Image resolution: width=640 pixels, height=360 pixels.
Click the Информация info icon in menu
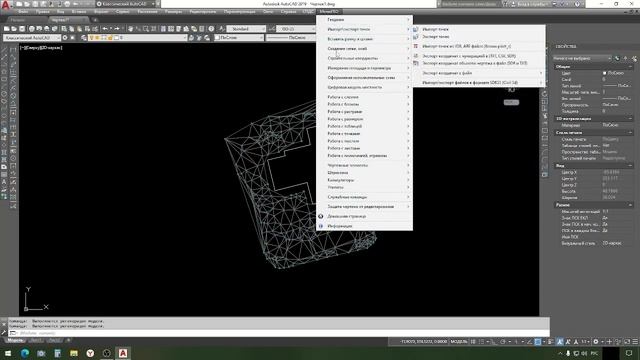(x=321, y=226)
